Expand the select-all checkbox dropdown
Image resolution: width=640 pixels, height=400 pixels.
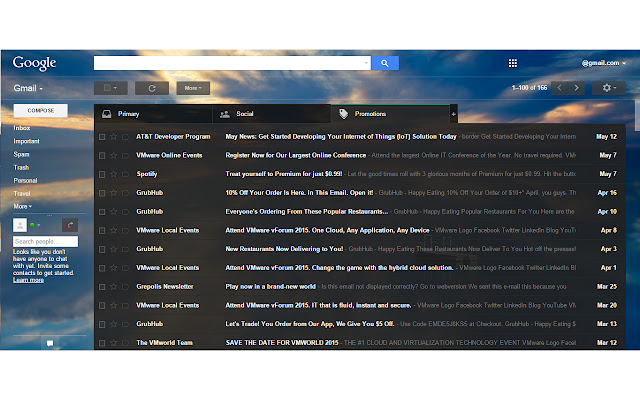coord(111,88)
